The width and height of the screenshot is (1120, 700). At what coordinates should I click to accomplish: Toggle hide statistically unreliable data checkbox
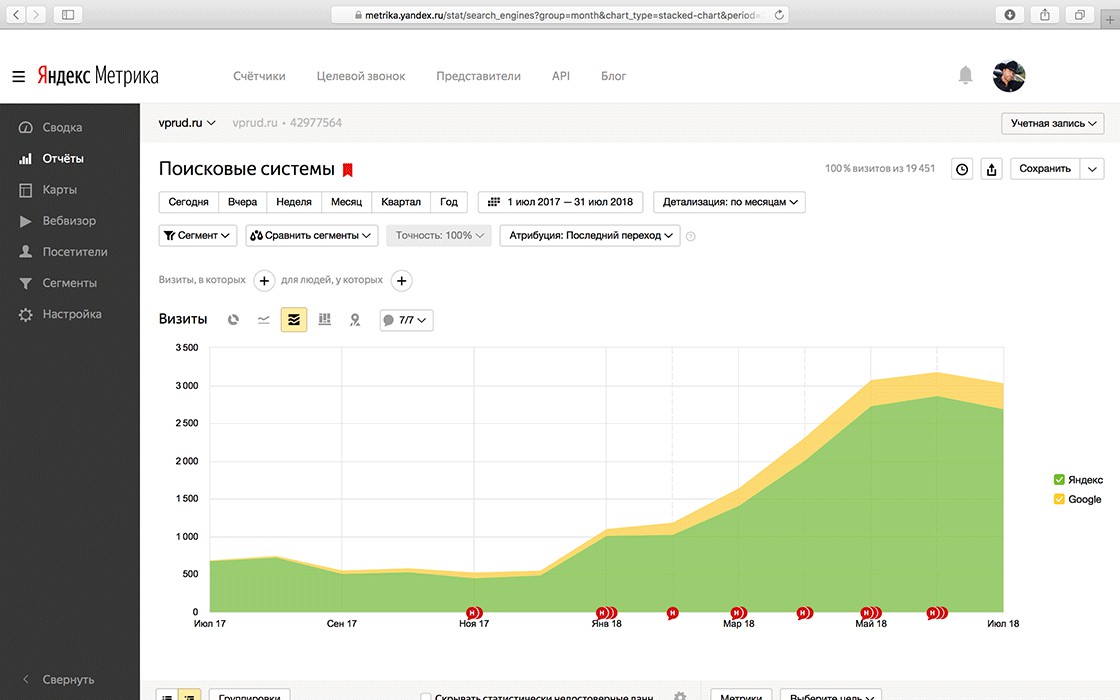[426, 696]
